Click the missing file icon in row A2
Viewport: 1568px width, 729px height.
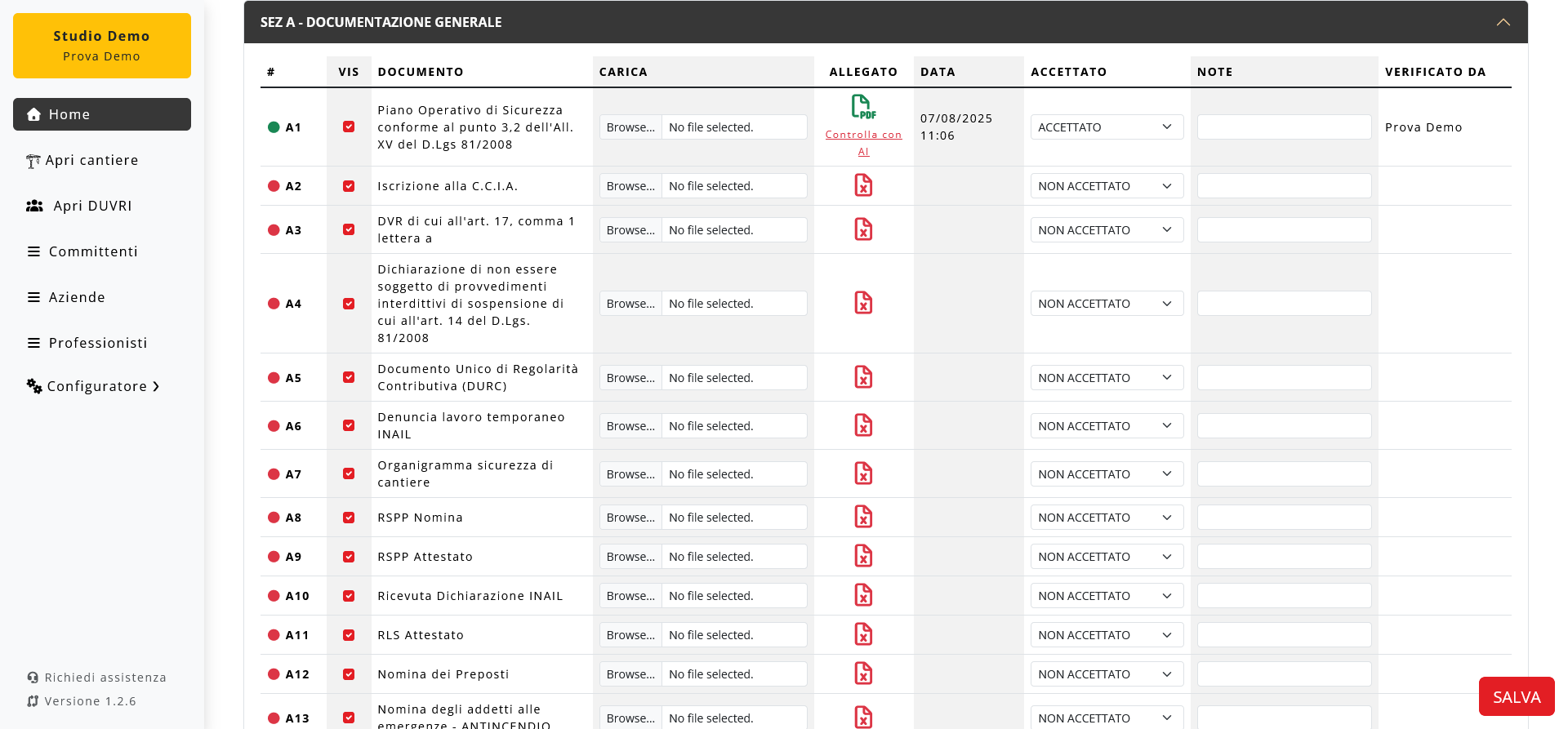pyautogui.click(x=863, y=185)
